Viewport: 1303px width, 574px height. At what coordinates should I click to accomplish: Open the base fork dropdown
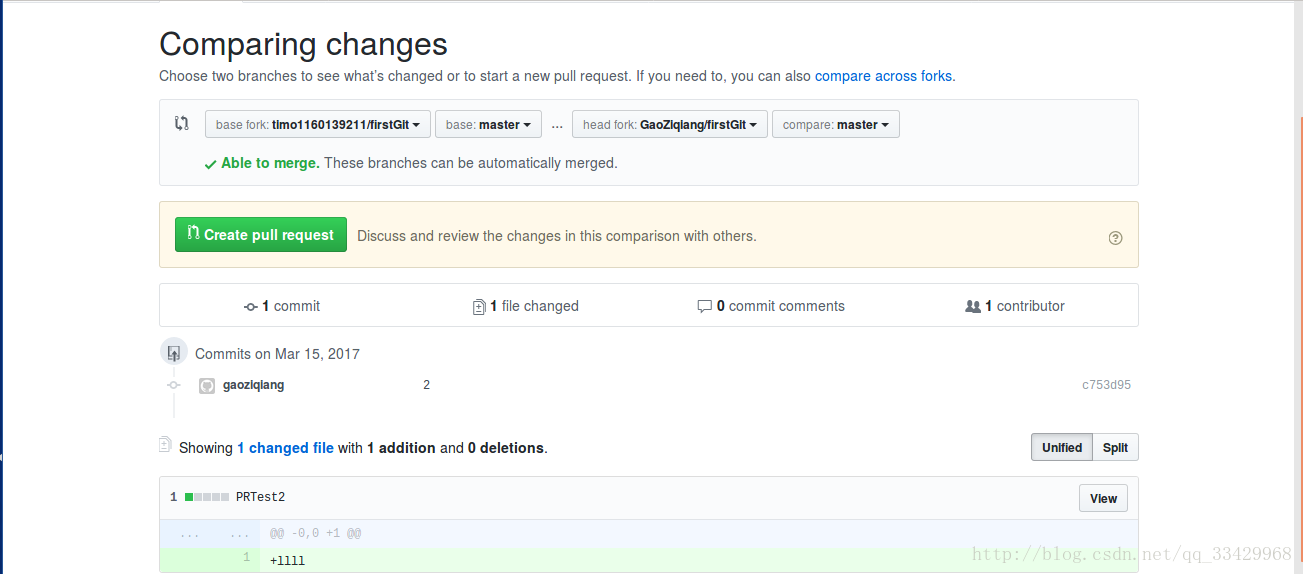pyautogui.click(x=318, y=125)
